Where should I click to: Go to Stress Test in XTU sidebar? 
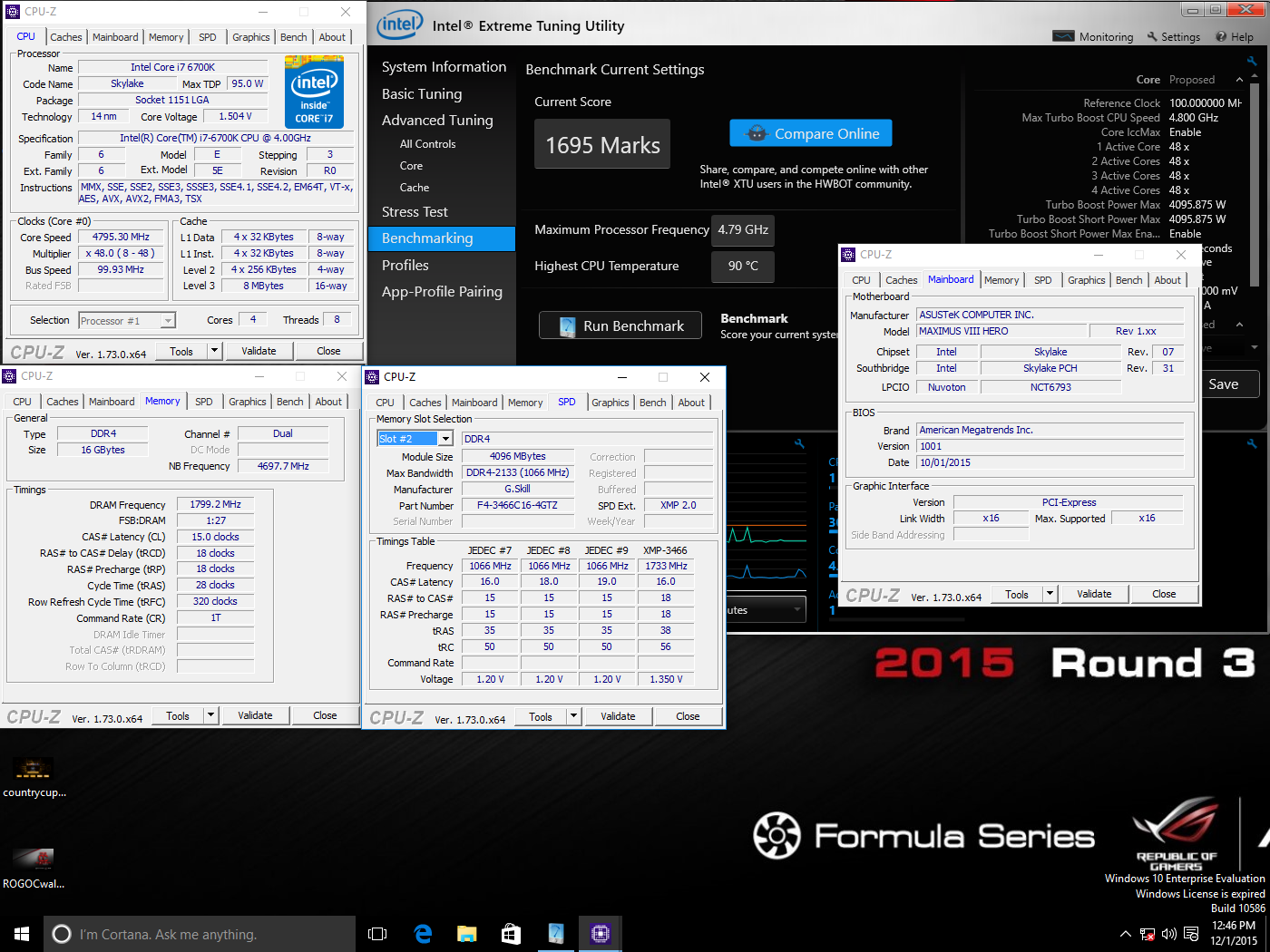click(415, 212)
